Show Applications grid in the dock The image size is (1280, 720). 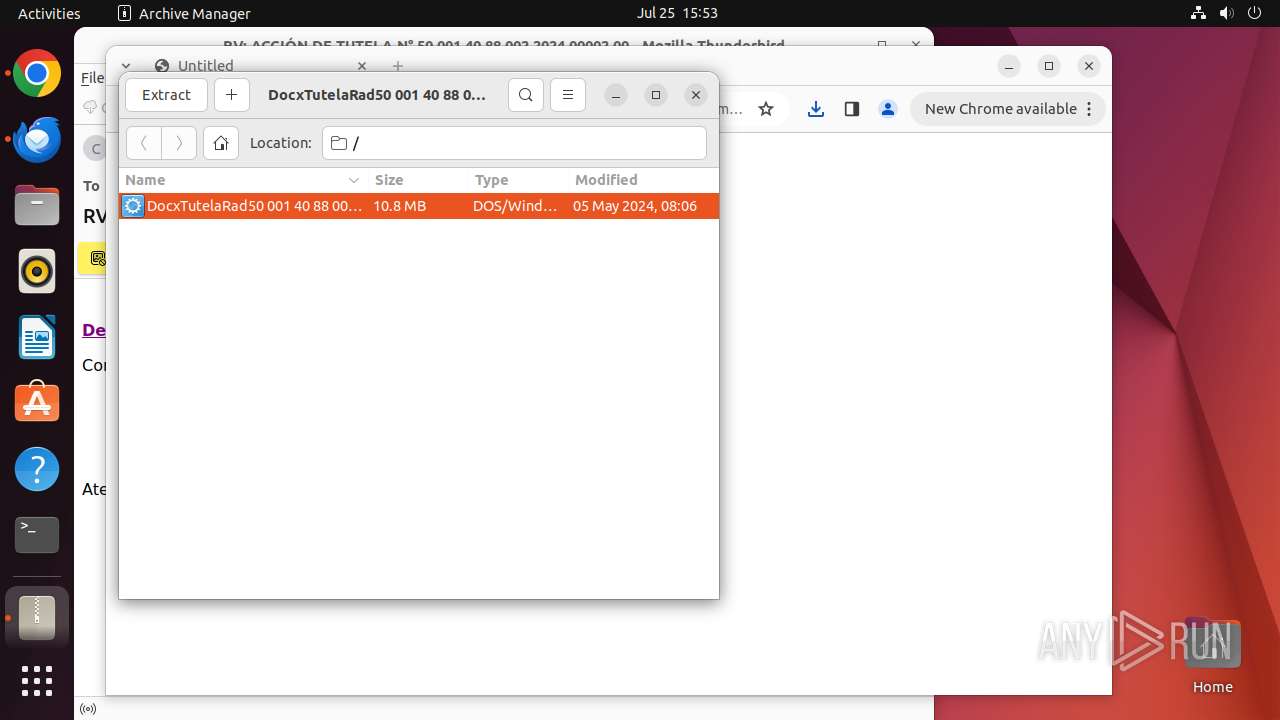pyautogui.click(x=37, y=681)
